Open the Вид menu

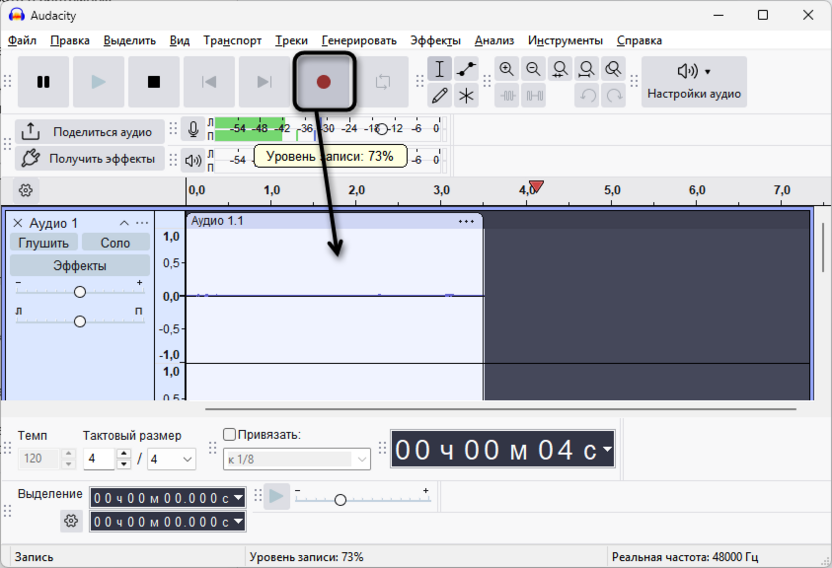(x=179, y=40)
